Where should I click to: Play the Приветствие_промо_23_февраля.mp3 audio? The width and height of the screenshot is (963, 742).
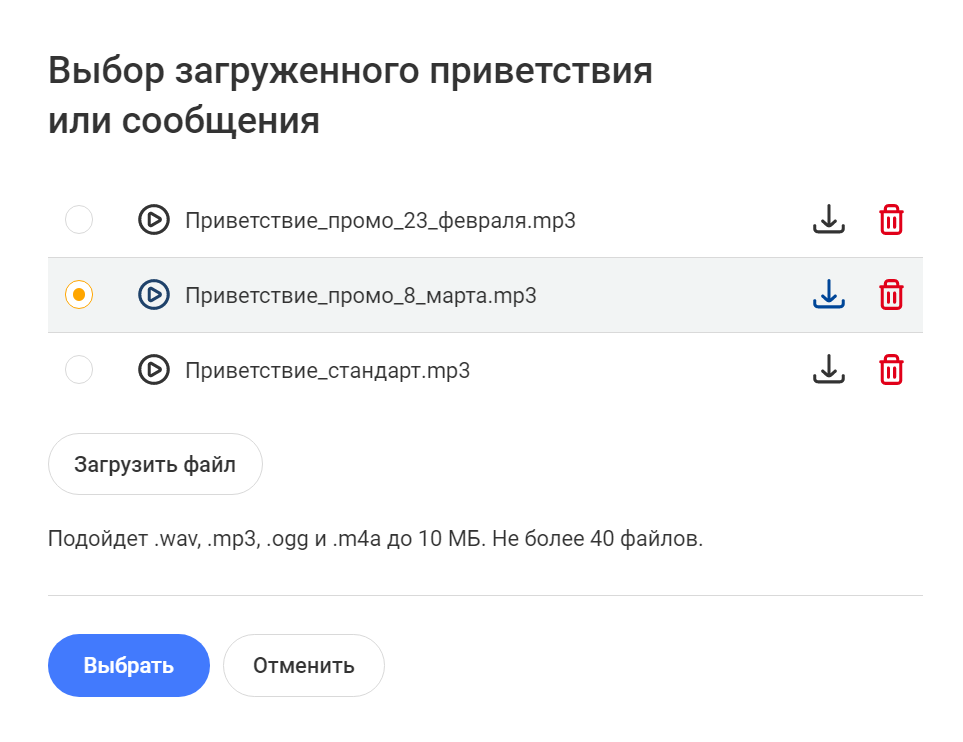tap(154, 220)
